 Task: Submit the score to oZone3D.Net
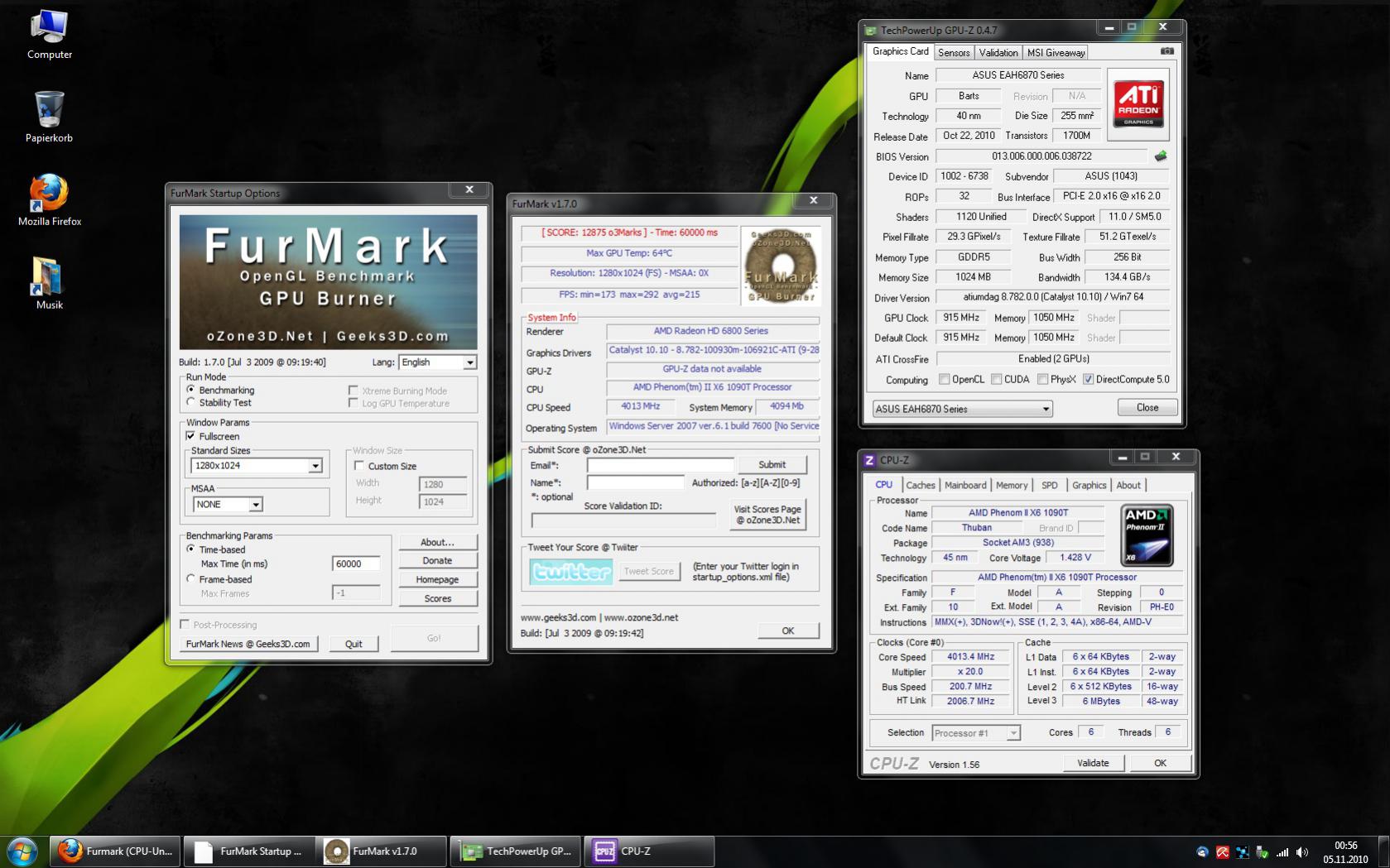coord(772,465)
